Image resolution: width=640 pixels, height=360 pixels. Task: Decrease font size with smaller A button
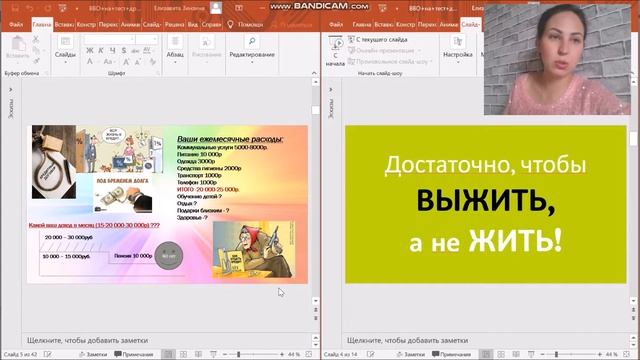coord(138,62)
